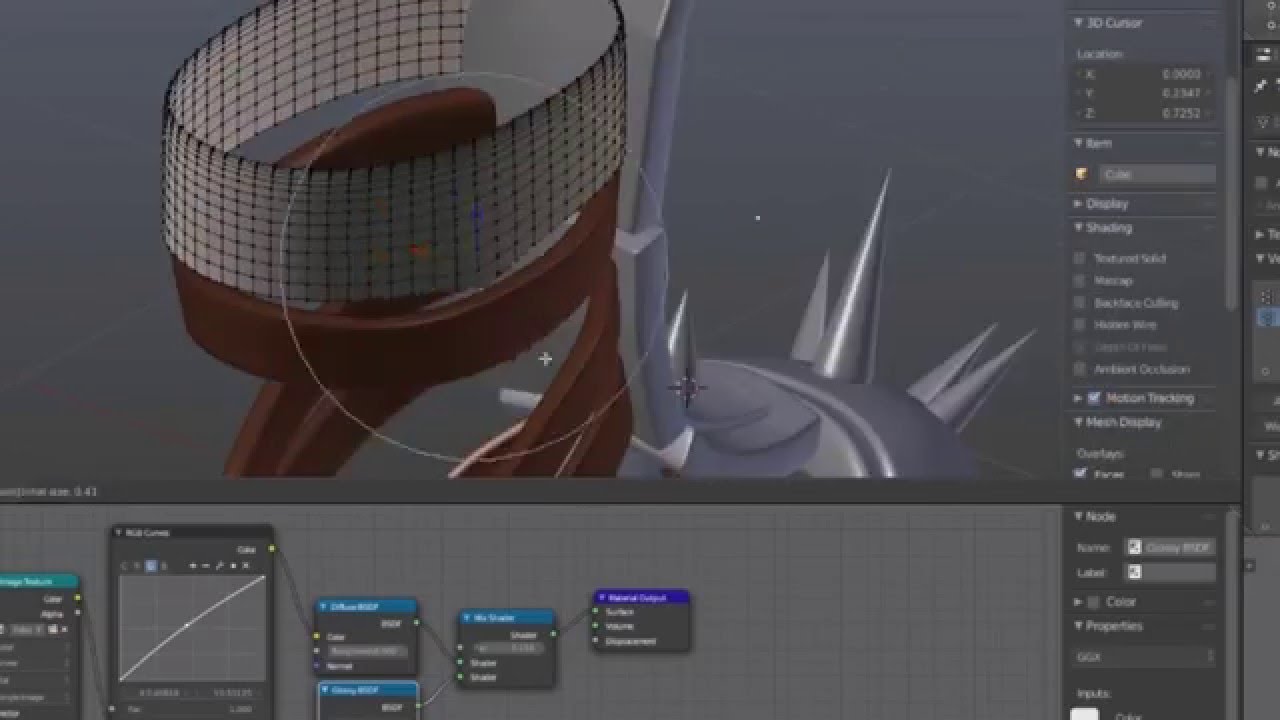Viewport: 1280px width, 720px height.
Task: Click the node Name field Glossy BSDF
Action: (1169, 547)
